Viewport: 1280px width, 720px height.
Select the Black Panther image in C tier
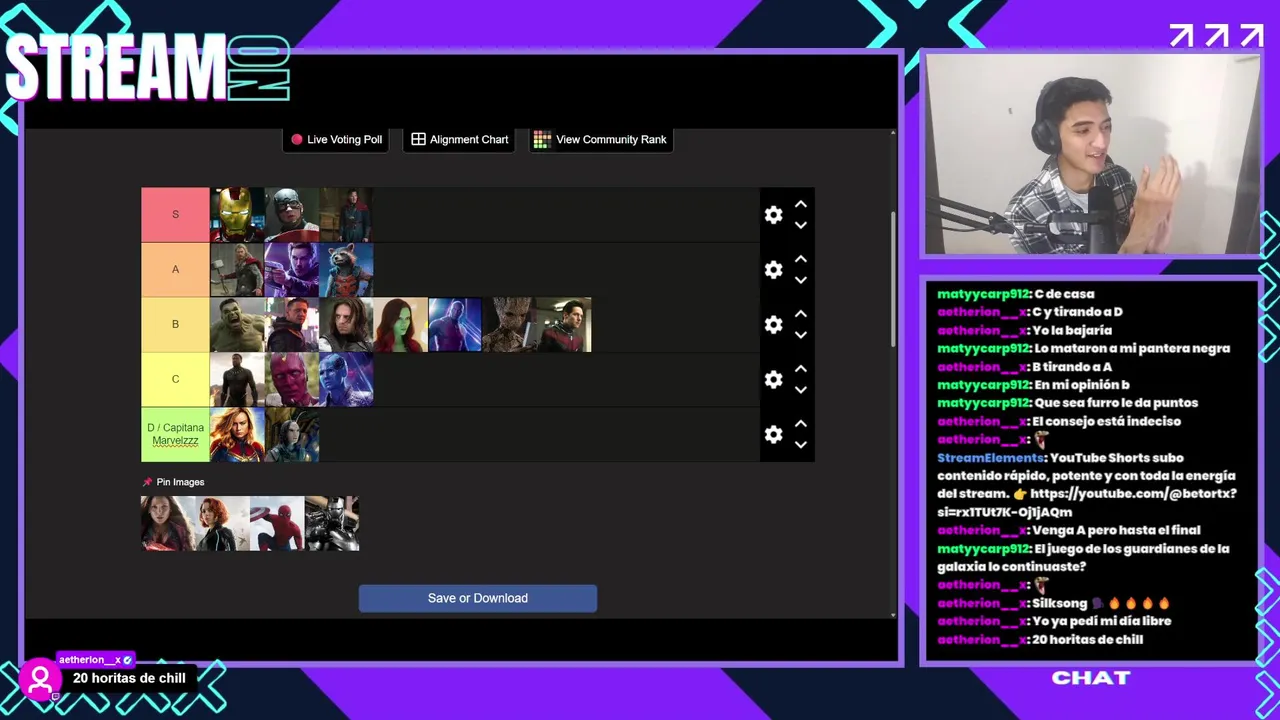click(237, 380)
